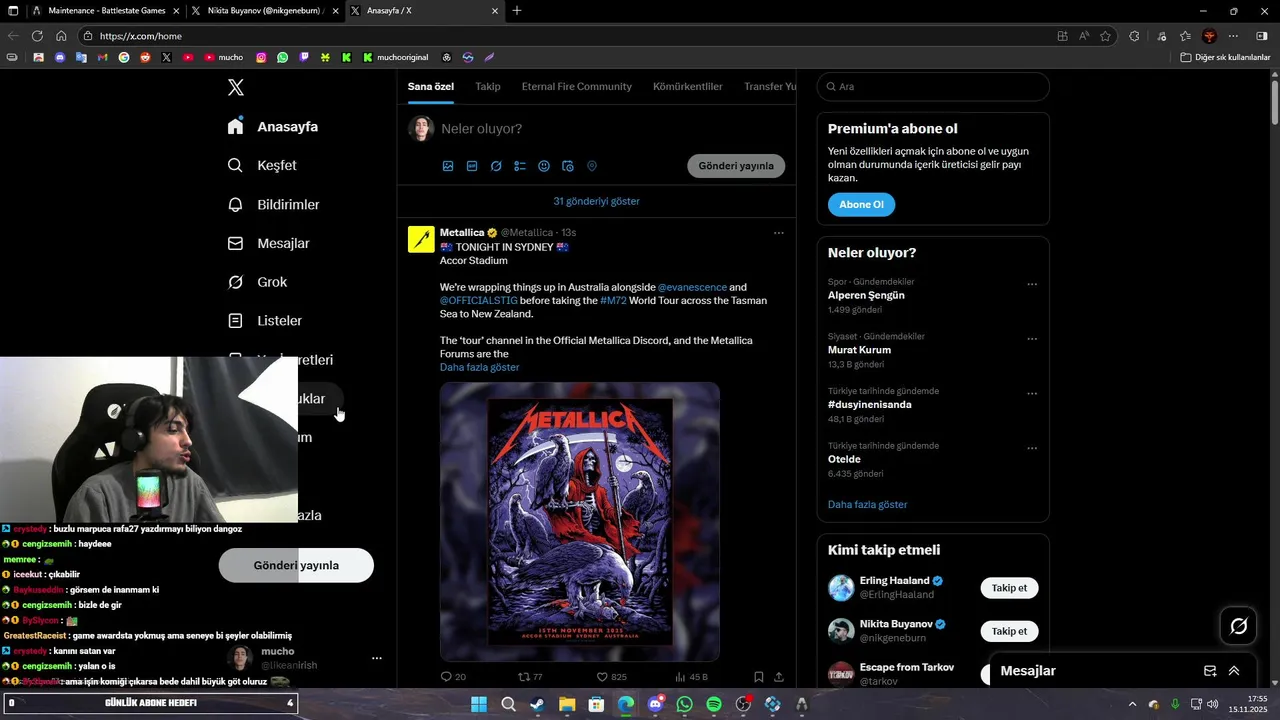Viewport: 1280px width, 720px height.
Task: Switch to Maintenance - Battlestate Games tab
Action: (106, 11)
